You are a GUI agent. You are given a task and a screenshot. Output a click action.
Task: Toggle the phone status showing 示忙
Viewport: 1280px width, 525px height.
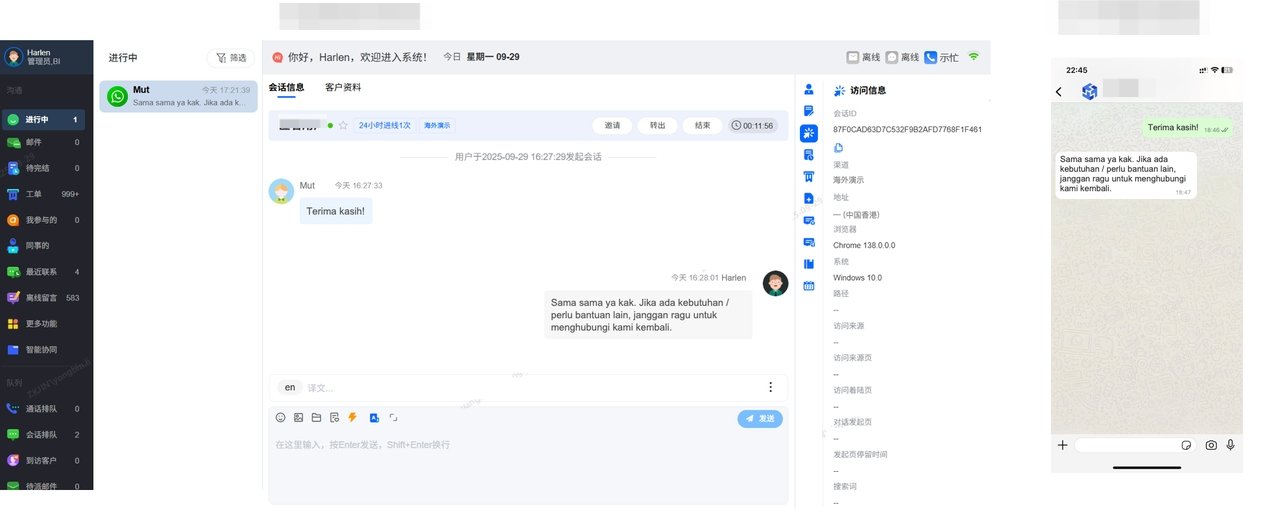941,58
